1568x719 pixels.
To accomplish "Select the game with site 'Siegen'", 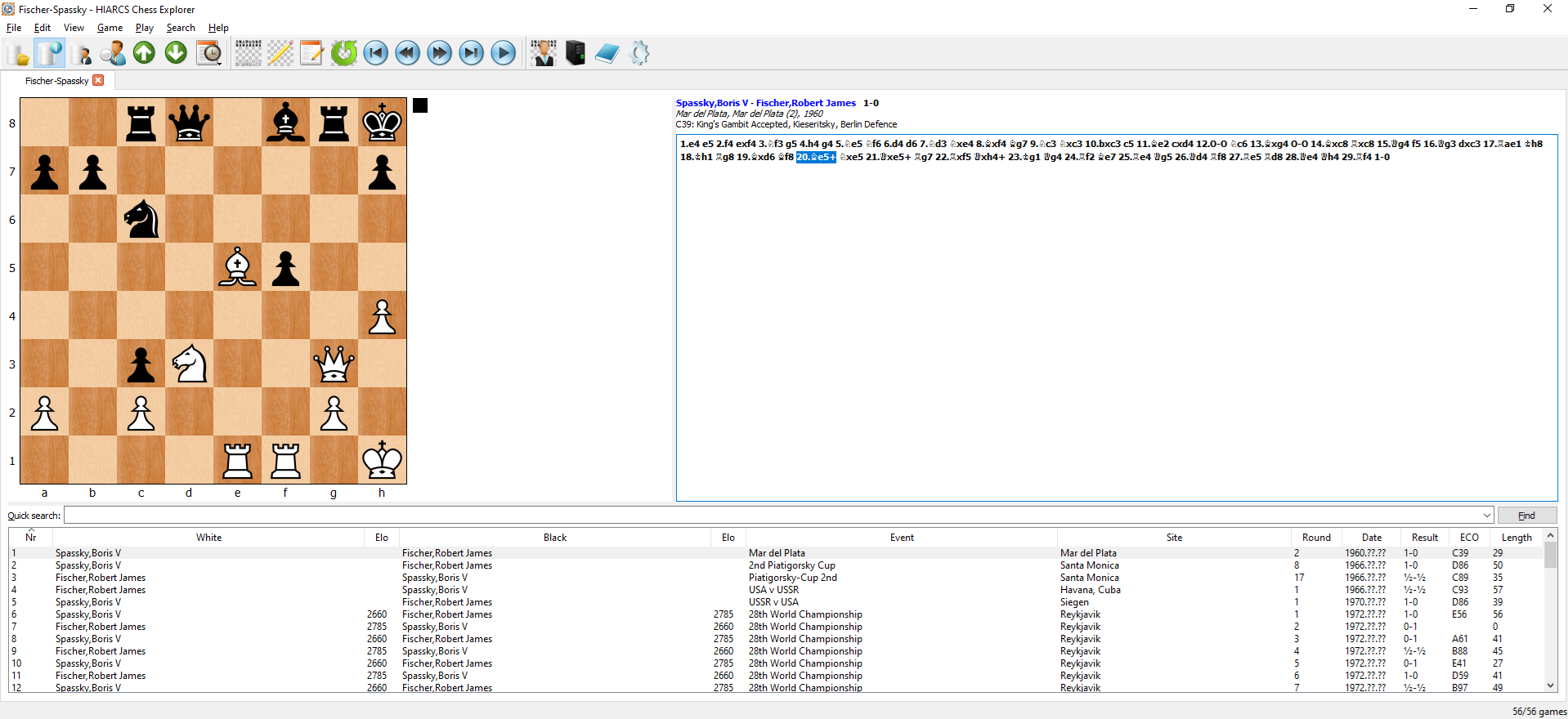I will click(777, 602).
